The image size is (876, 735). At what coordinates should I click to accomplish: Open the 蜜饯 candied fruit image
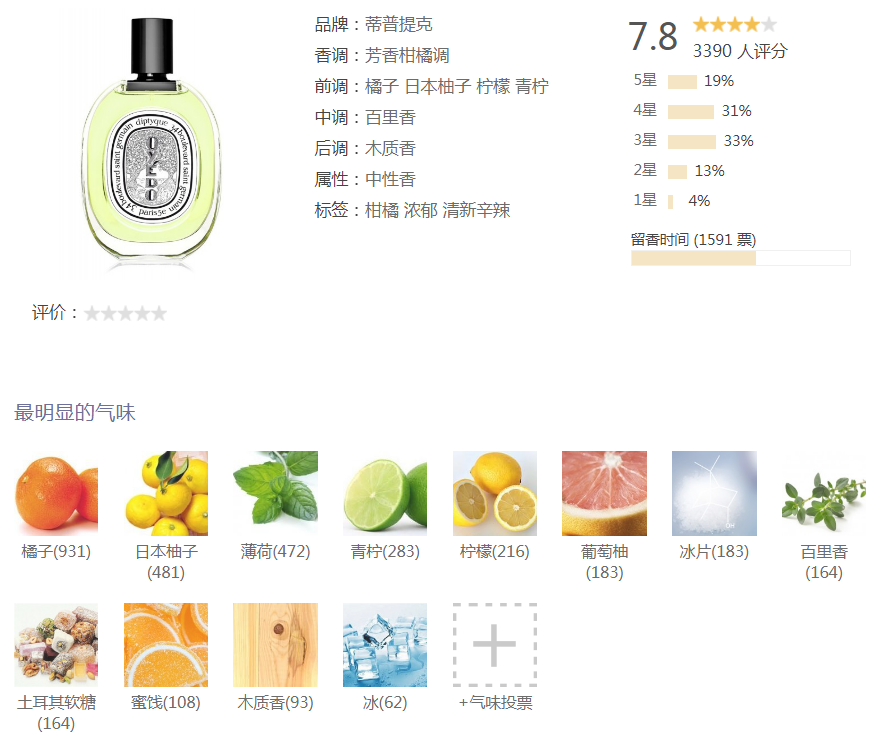[x=166, y=645]
